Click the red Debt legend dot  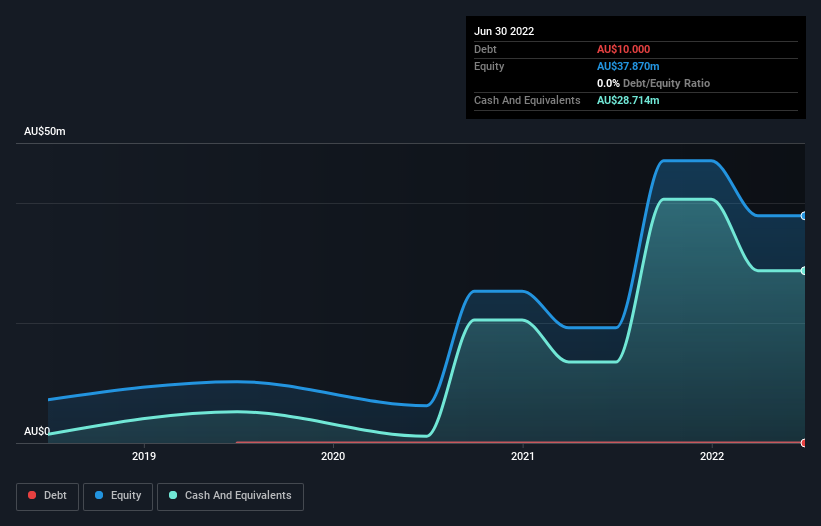coord(32,495)
